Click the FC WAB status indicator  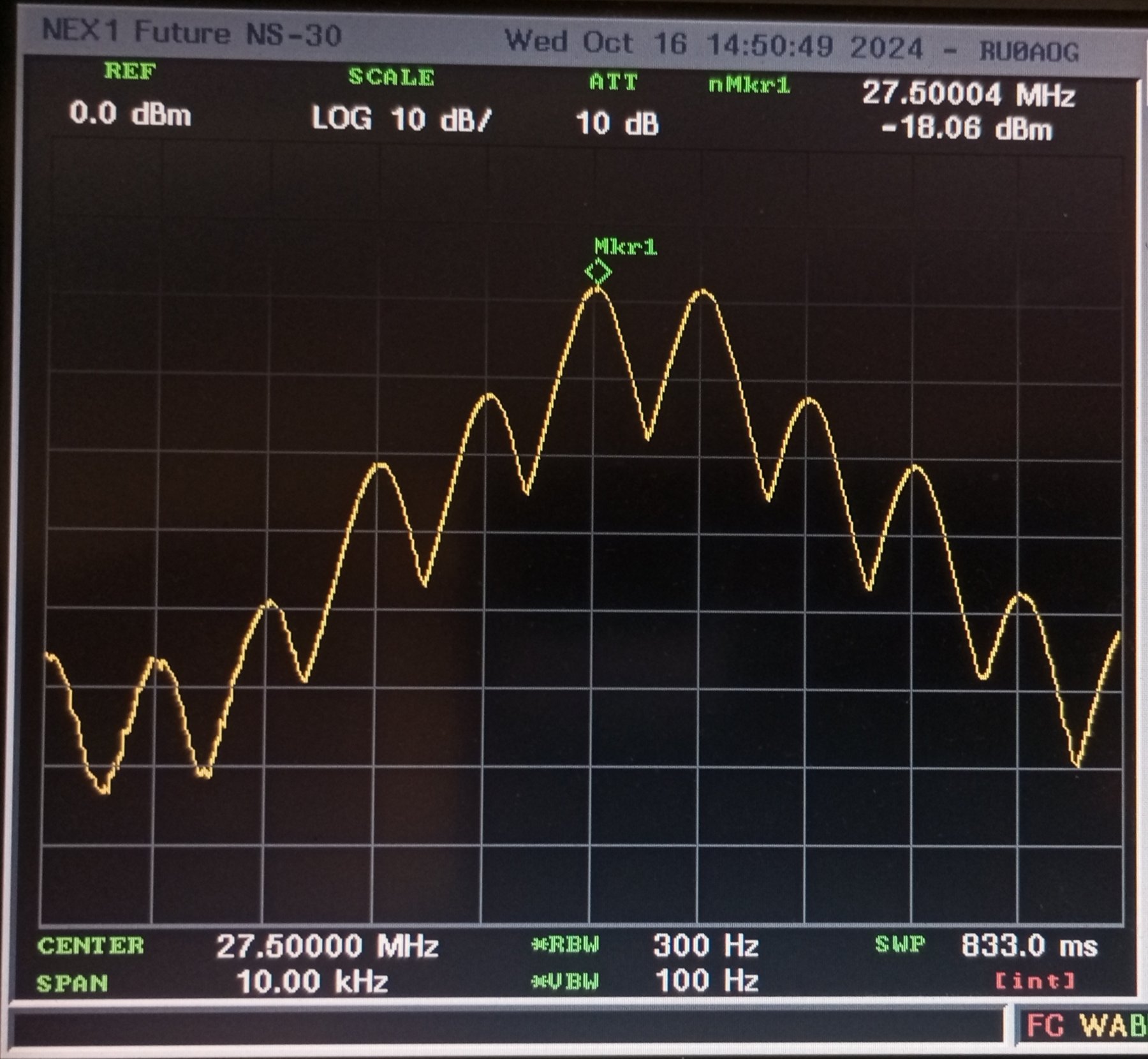1087,1025
